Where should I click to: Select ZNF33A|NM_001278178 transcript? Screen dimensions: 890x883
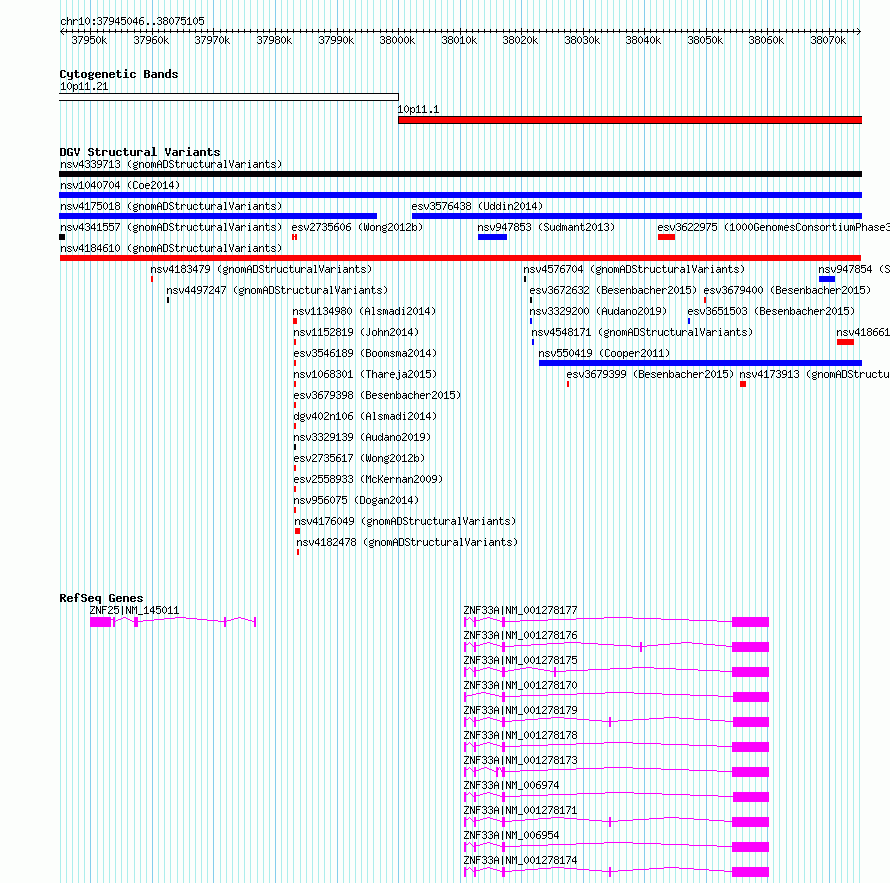click(520, 735)
